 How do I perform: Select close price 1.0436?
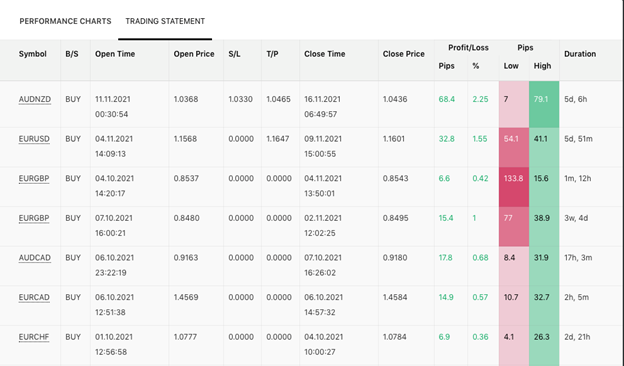[395, 99]
